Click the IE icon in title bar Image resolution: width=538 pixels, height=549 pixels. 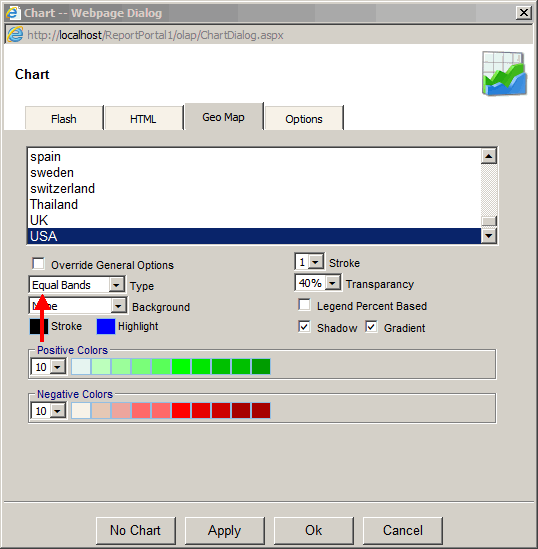click(13, 13)
